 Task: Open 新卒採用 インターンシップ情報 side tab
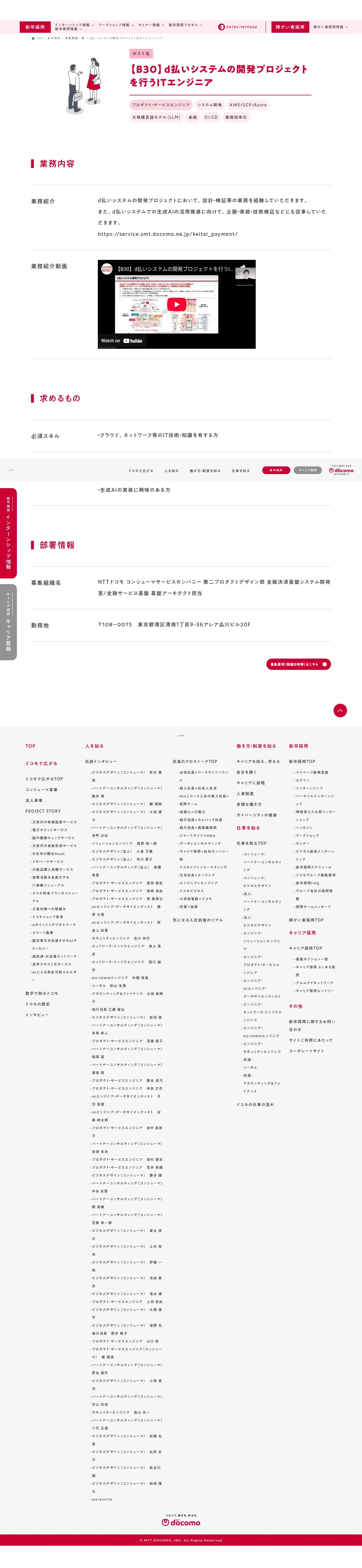(x=8, y=533)
